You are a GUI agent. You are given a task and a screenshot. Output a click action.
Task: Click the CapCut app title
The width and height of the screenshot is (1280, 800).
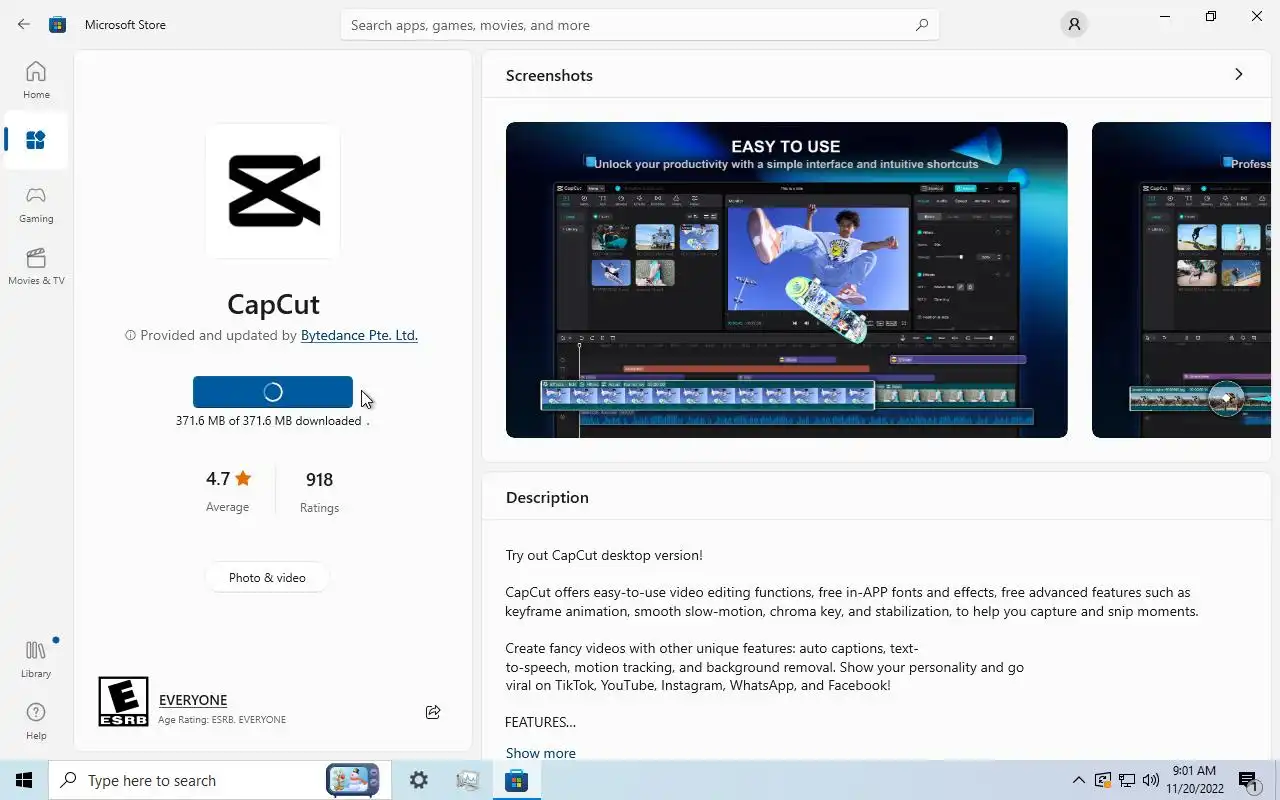[273, 304]
